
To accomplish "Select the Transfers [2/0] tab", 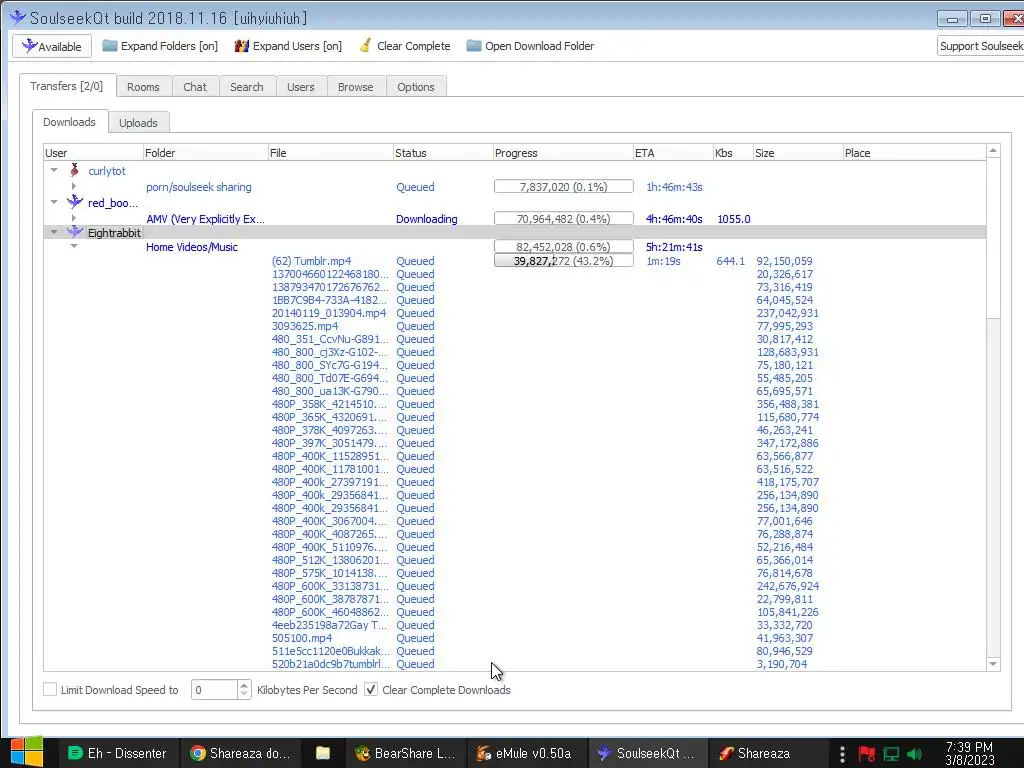I will pyautogui.click(x=67, y=86).
